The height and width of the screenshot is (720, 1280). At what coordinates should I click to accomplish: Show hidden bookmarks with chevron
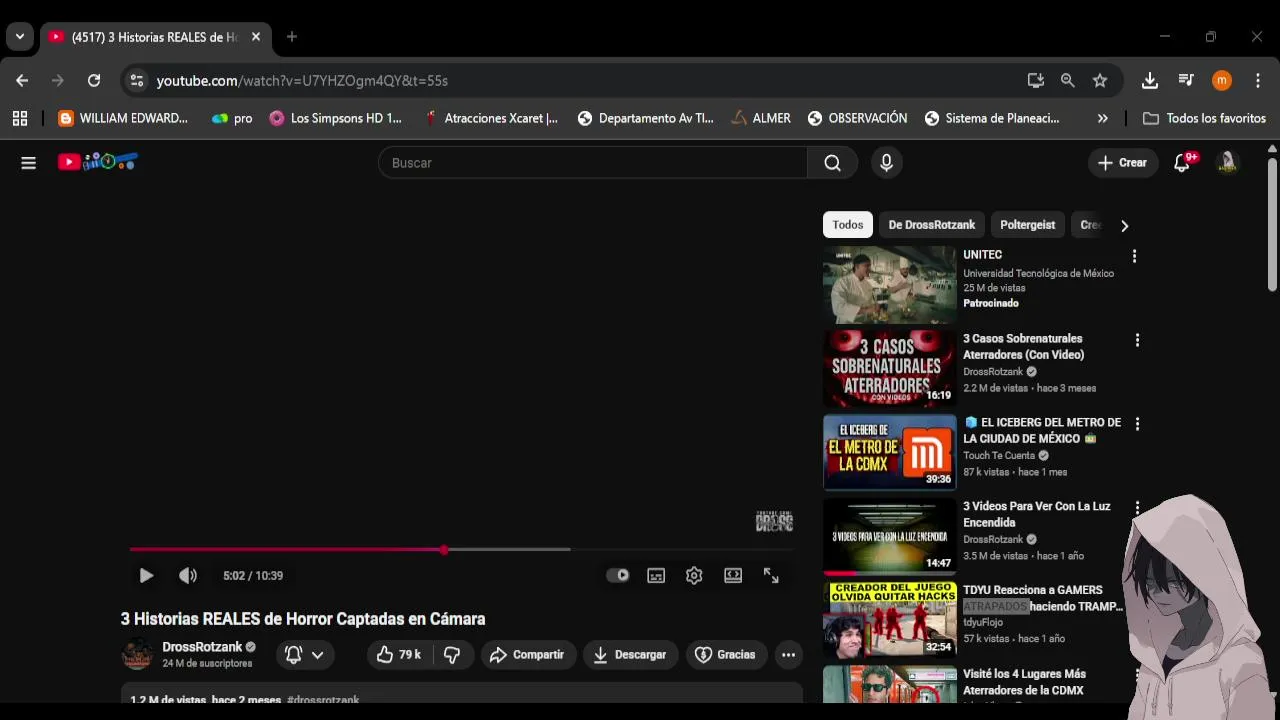pos(1102,118)
